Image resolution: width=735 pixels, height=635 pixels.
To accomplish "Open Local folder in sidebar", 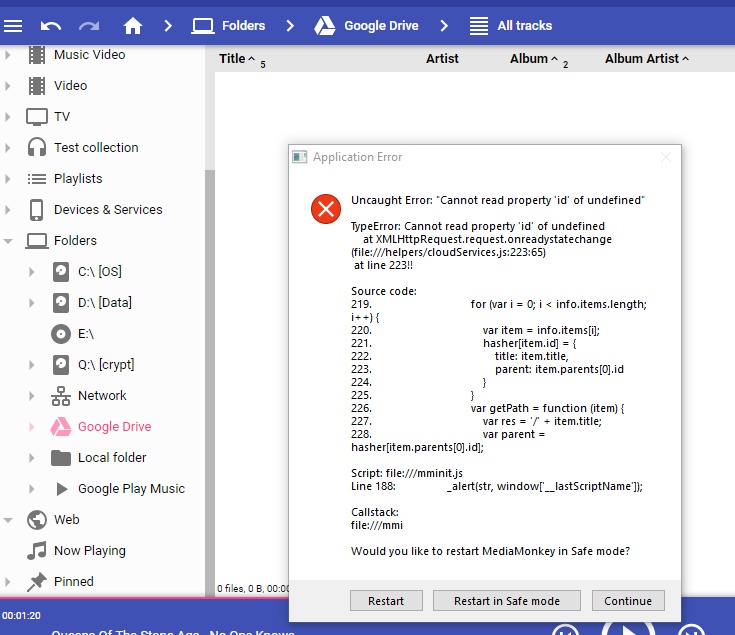I will (111, 458).
